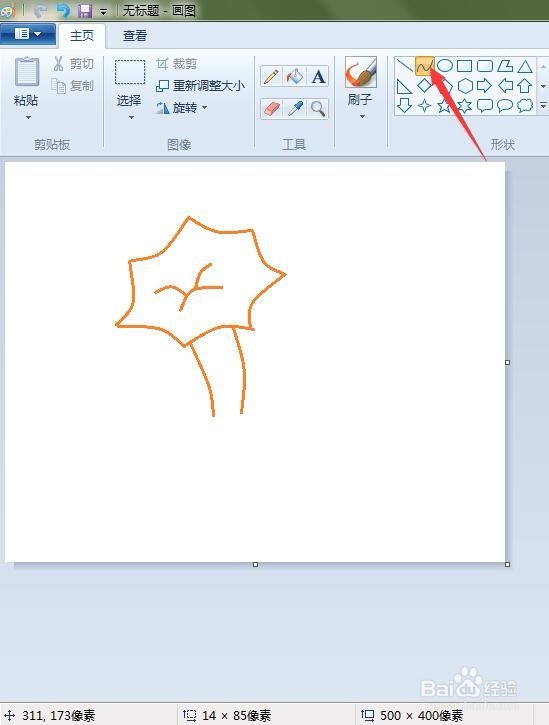Image resolution: width=549 pixels, height=725 pixels.
Task: Click the cursor position '311, 173像素' readout
Action: 58,716
